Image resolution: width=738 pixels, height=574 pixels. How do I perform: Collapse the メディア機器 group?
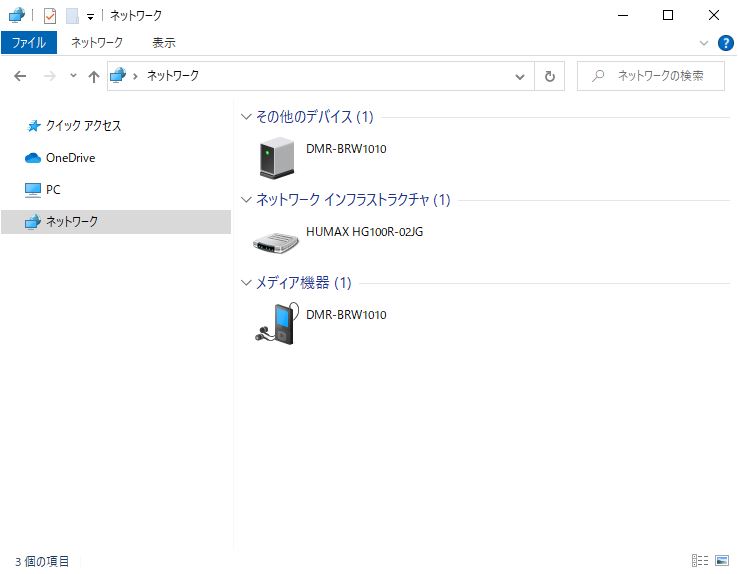(246, 282)
